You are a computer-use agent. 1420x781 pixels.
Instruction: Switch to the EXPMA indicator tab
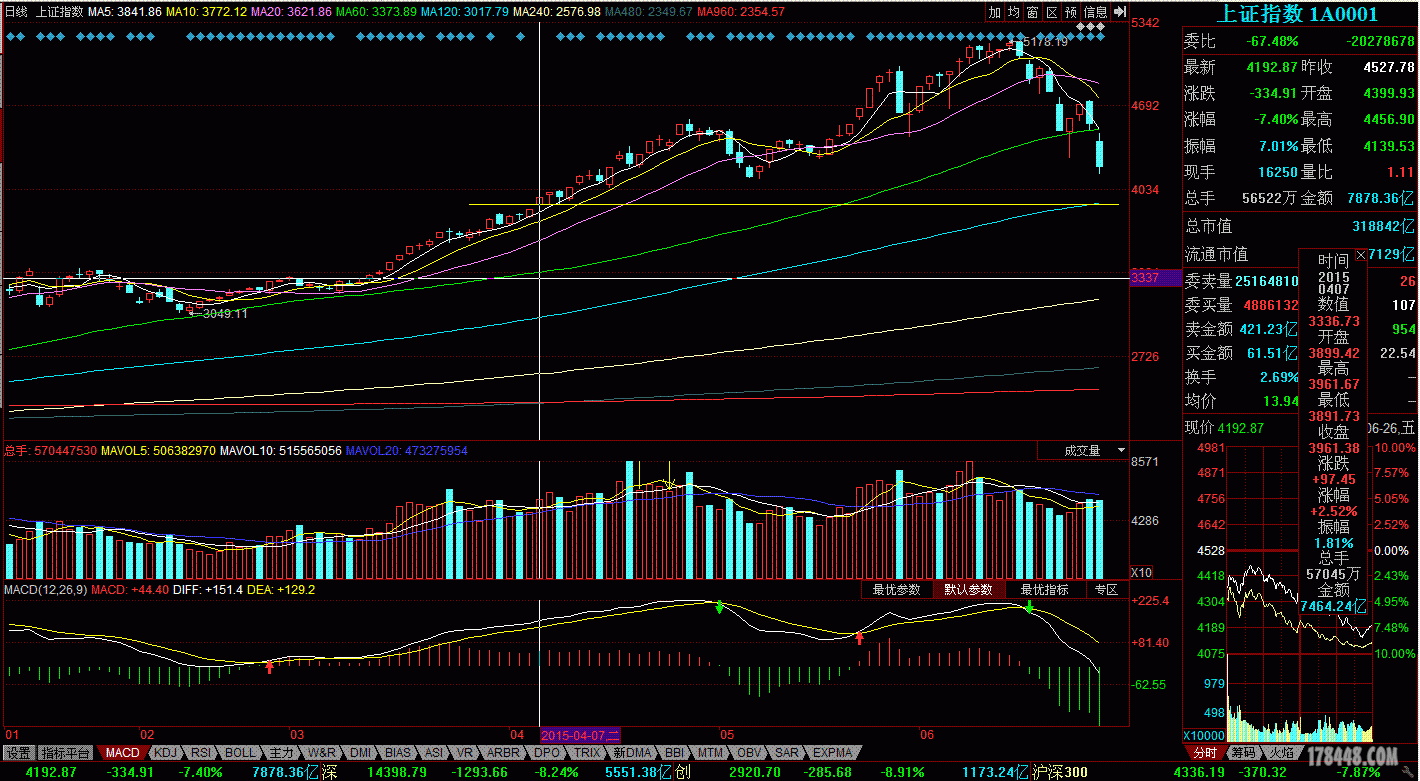click(832, 753)
